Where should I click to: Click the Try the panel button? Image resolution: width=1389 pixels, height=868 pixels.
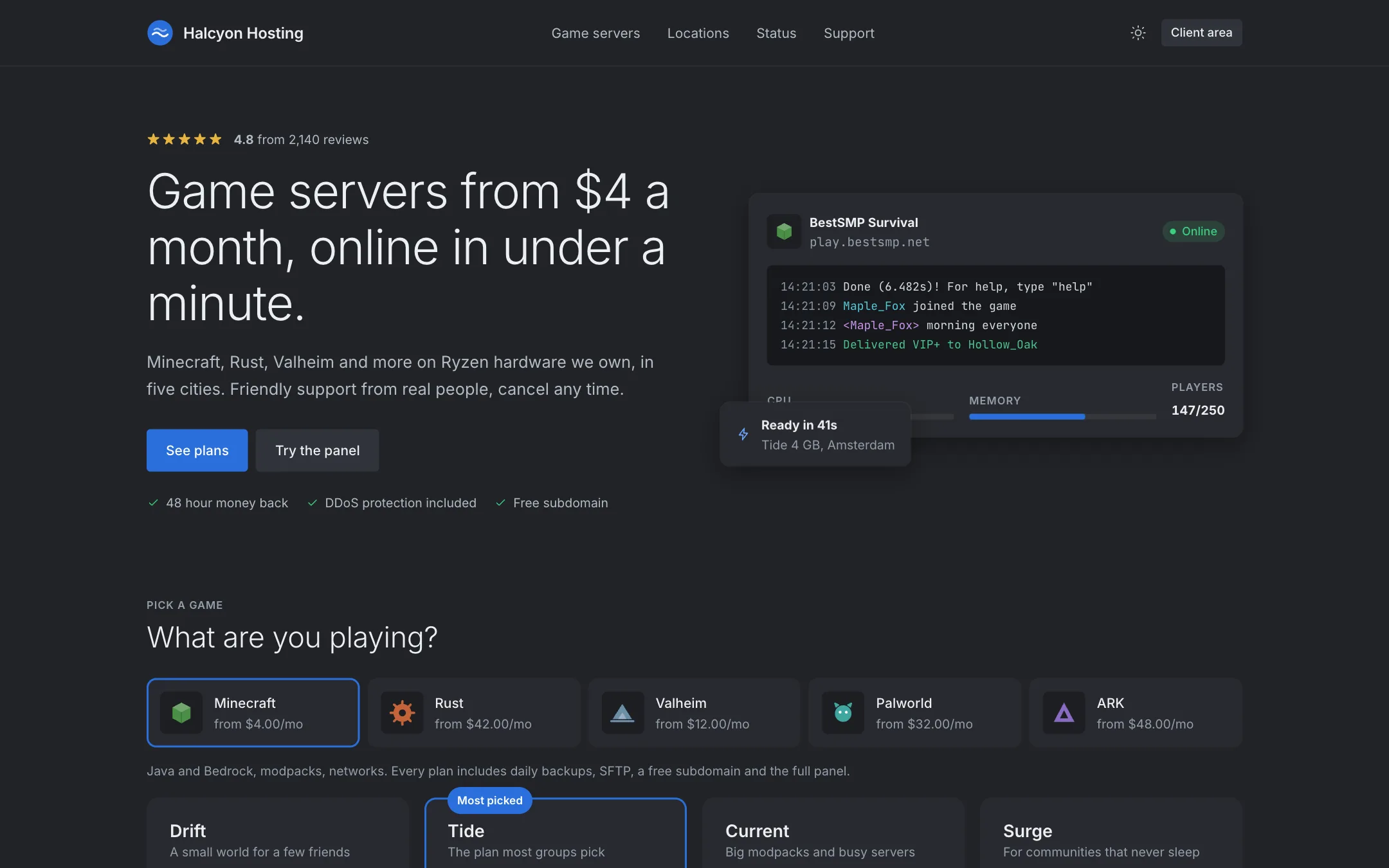point(317,450)
